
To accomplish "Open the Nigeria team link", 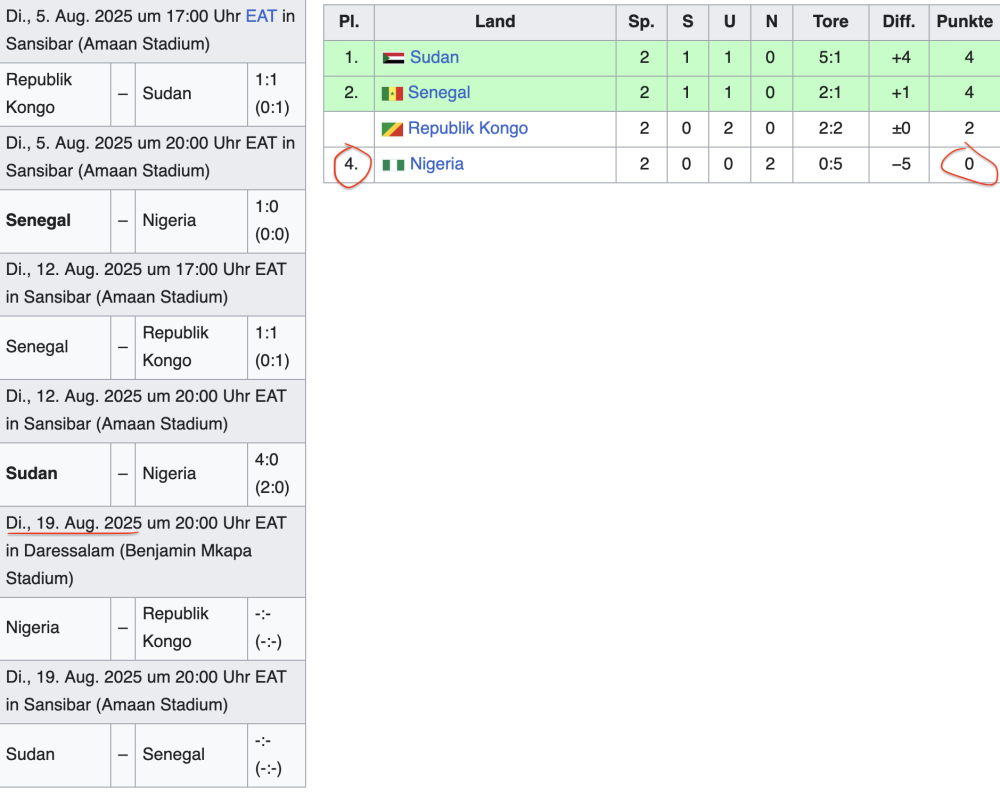I will [436, 164].
